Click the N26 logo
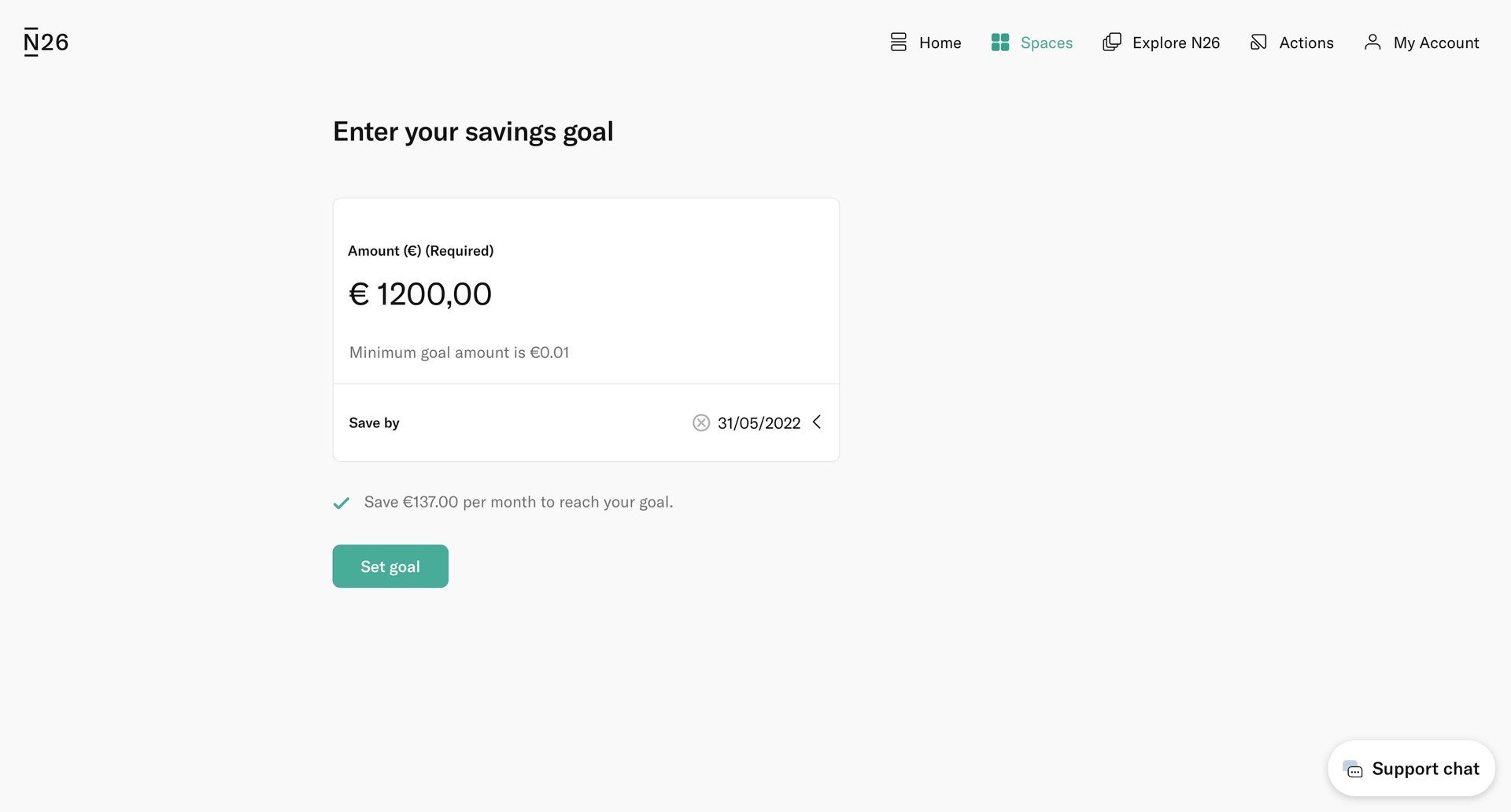The image size is (1511, 812). tap(45, 41)
